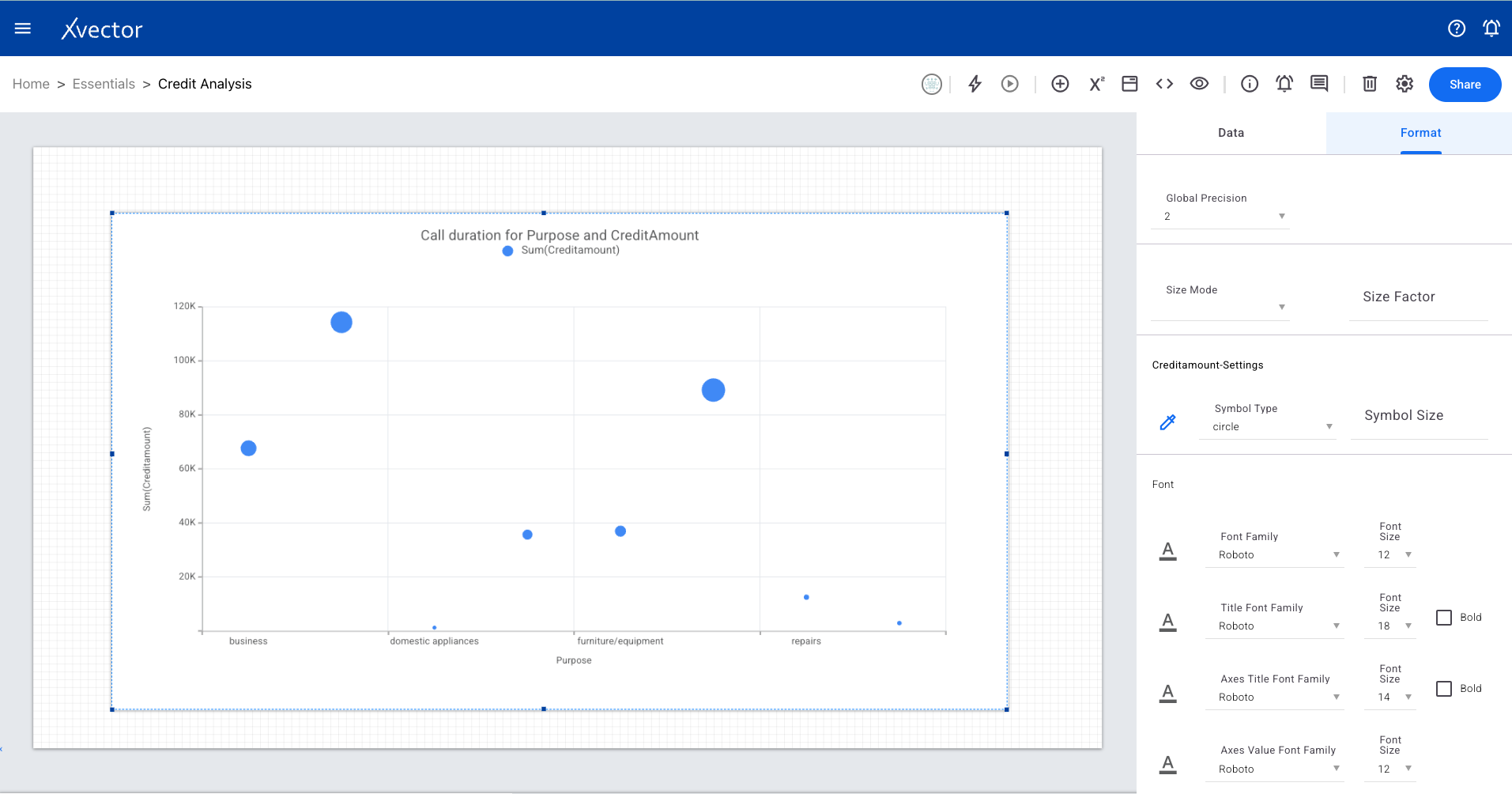Toggle the eye preview icon
1512x794 pixels.
[x=1199, y=84]
